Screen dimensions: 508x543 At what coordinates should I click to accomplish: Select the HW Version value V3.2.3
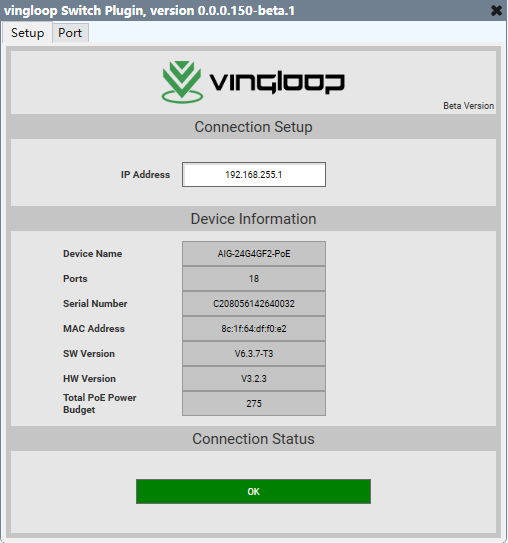[254, 379]
